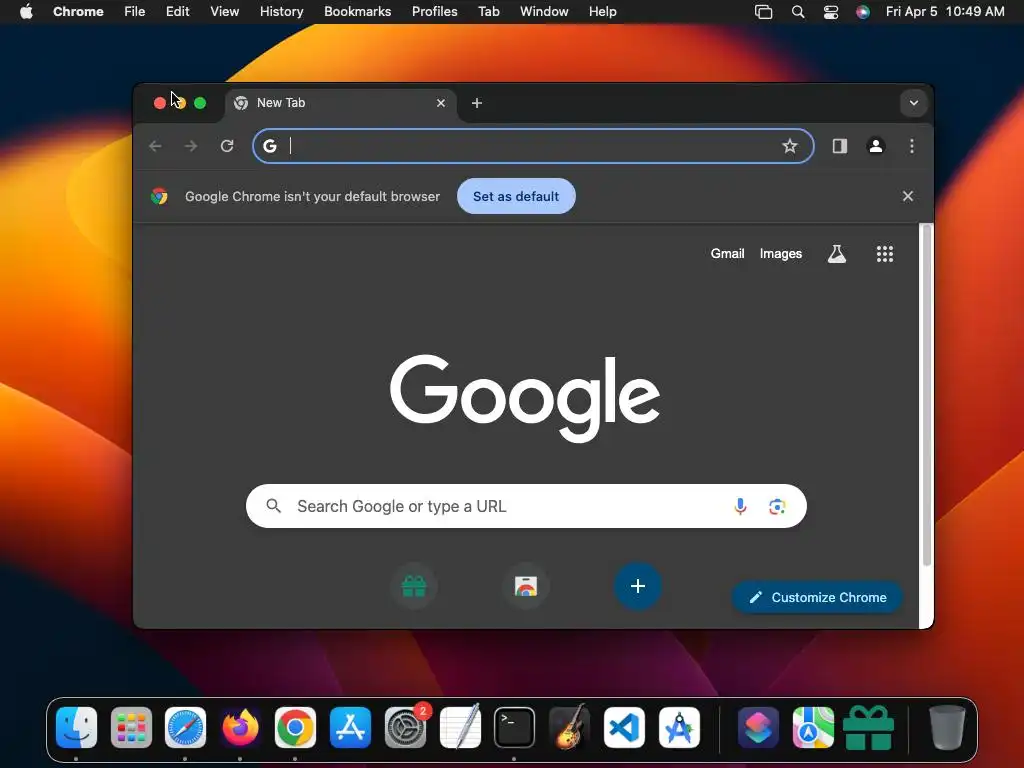This screenshot has height=768, width=1024.
Task: Open Stage Manager icon in the menu bar
Action: pos(763,11)
